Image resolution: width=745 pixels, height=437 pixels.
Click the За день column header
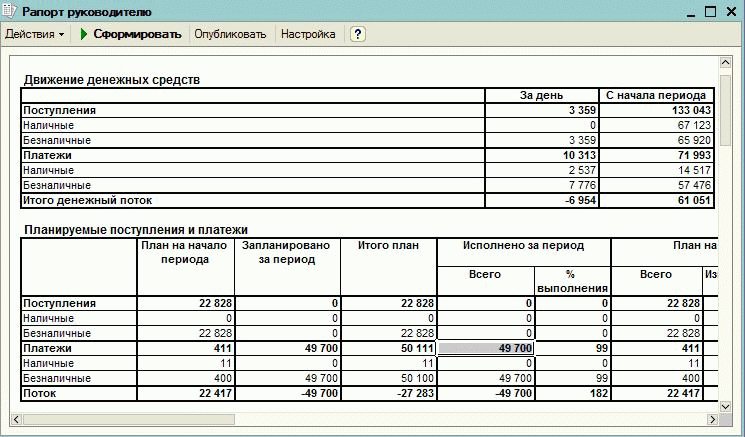pyautogui.click(x=541, y=95)
